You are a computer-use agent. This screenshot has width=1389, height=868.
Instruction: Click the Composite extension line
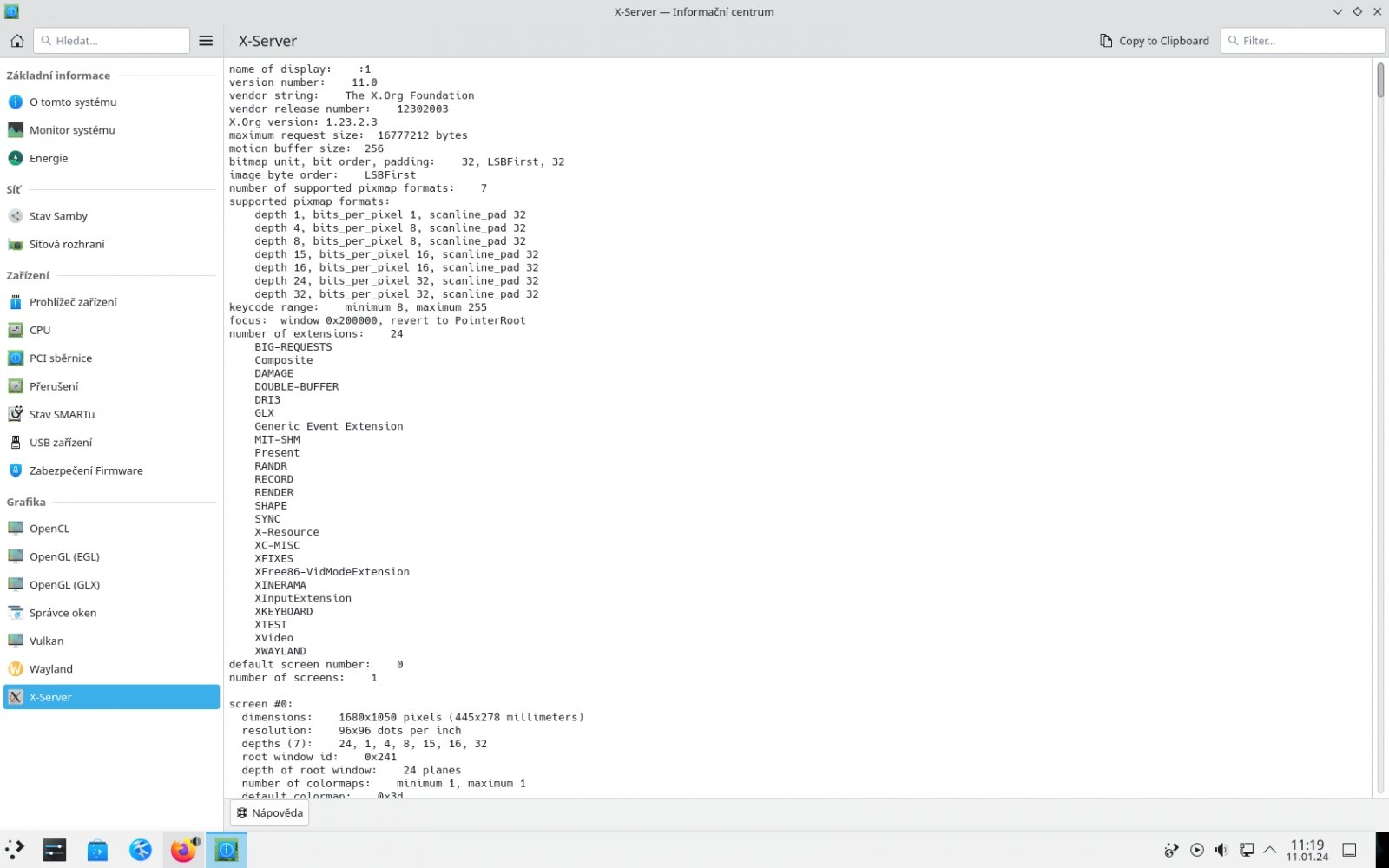pos(284,360)
